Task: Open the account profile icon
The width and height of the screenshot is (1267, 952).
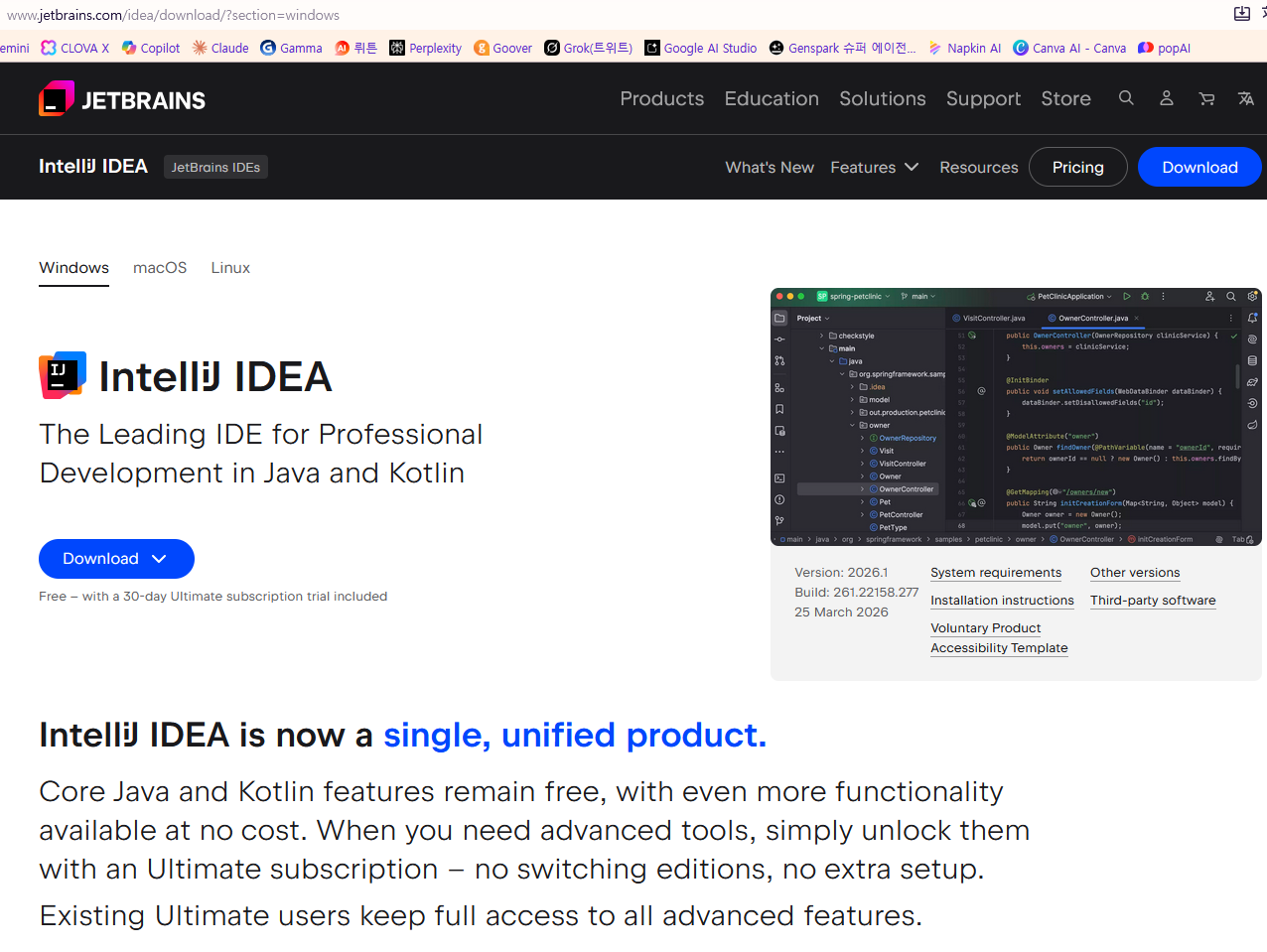Action: pyautogui.click(x=1167, y=98)
